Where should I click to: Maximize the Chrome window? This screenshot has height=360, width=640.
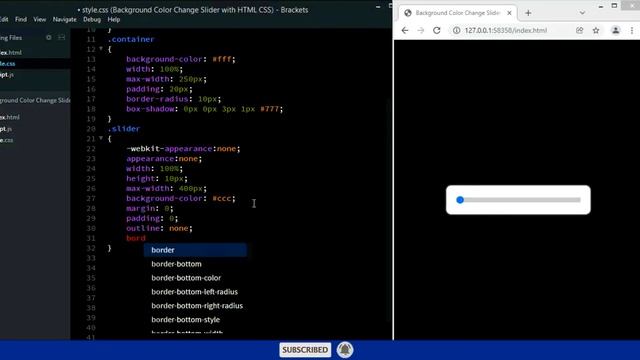pos(614,6)
